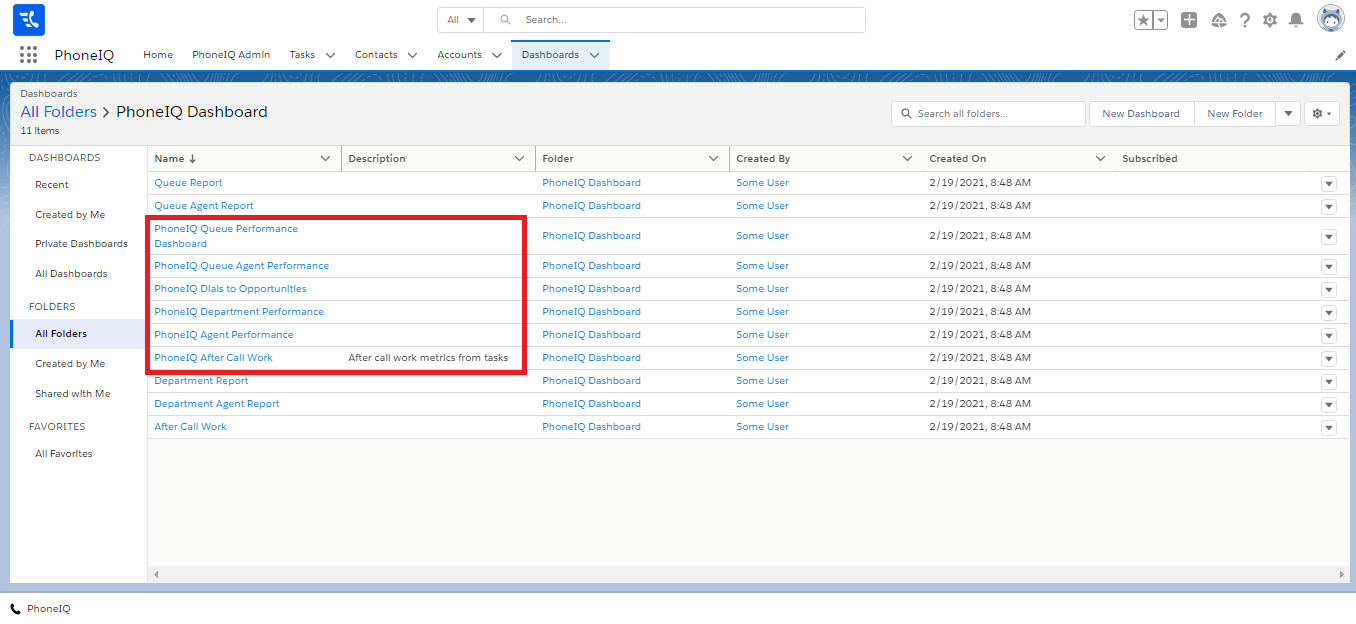Screen dimensions: 1356x624
Task: Open the Setup gear icon
Action: coord(1270,20)
